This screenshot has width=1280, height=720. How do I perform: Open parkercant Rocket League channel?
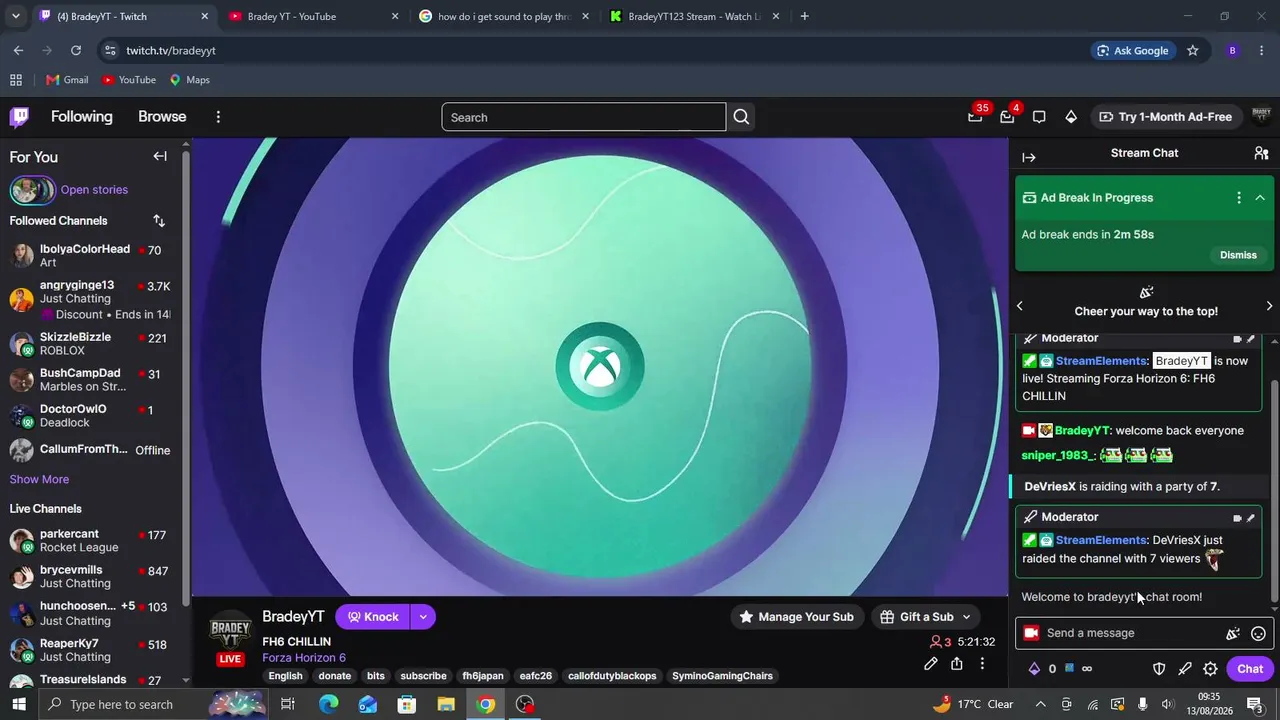click(90, 541)
